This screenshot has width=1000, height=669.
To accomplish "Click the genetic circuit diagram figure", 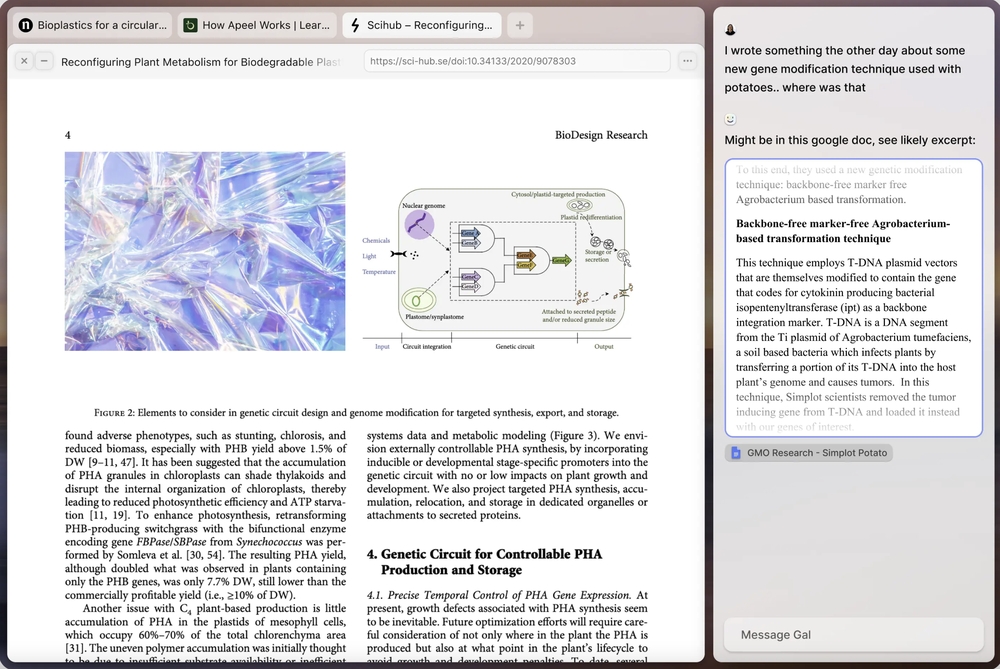I will [498, 269].
